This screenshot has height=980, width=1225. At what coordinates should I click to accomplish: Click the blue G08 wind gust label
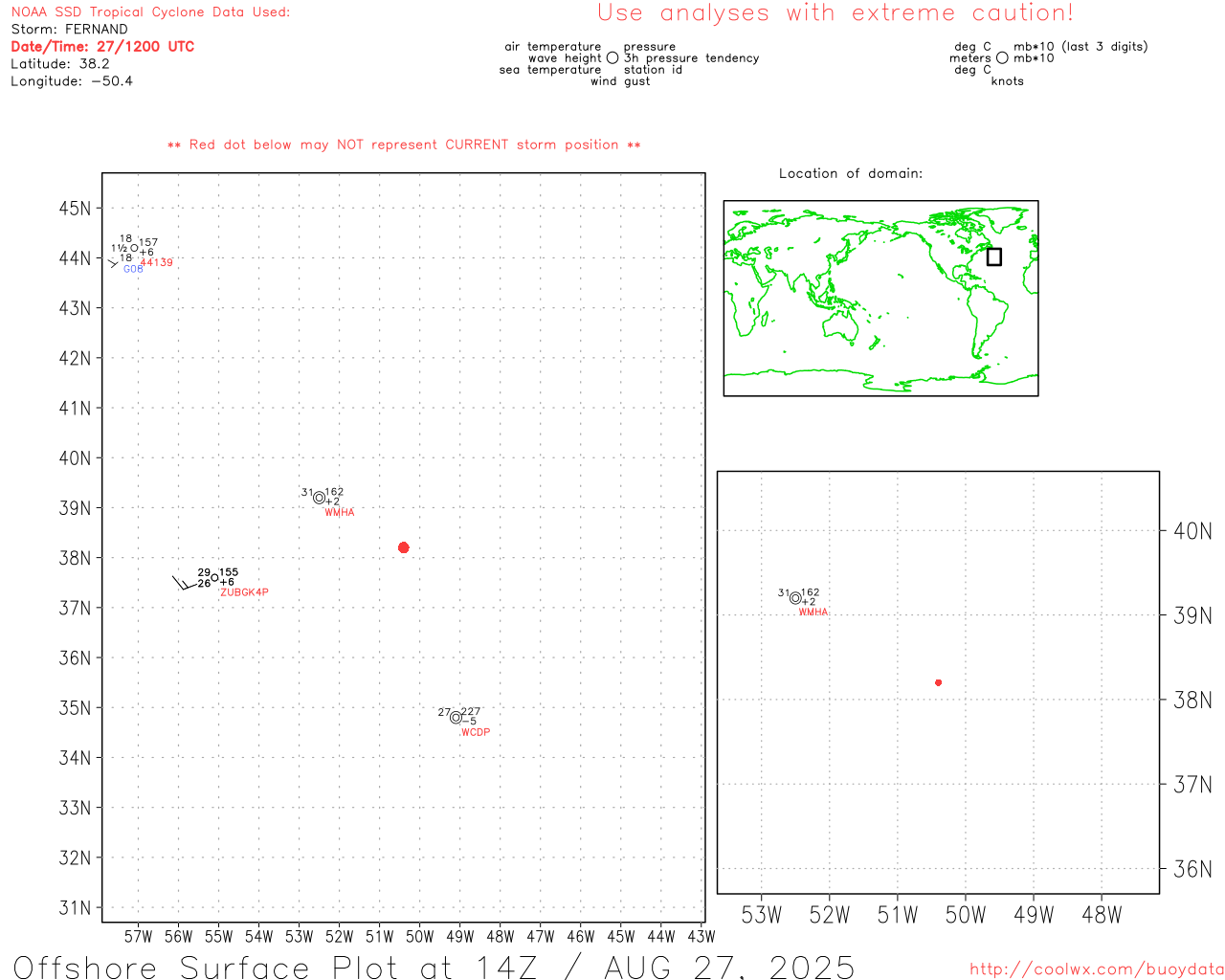[x=133, y=270]
